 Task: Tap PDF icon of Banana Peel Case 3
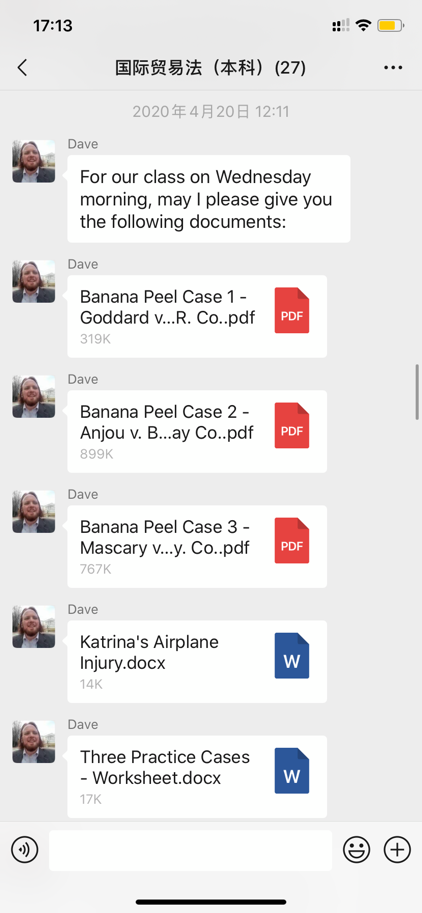point(292,541)
